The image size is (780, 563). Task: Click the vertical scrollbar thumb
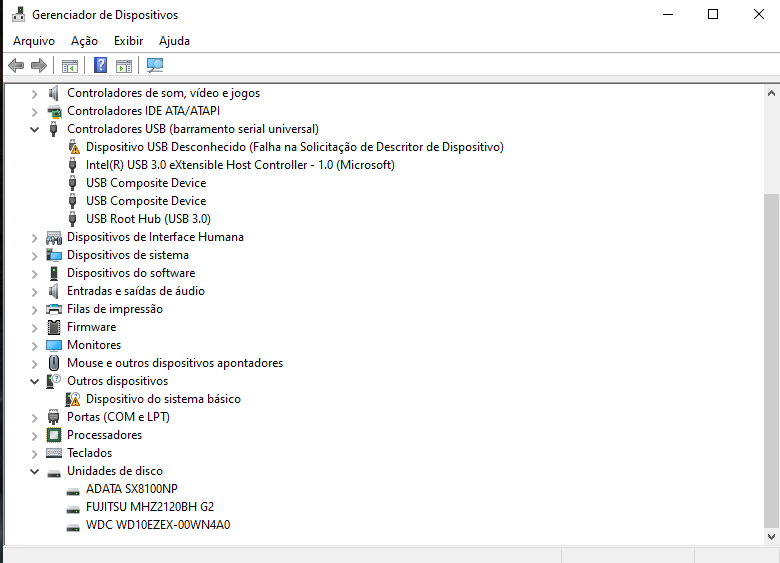point(771,361)
